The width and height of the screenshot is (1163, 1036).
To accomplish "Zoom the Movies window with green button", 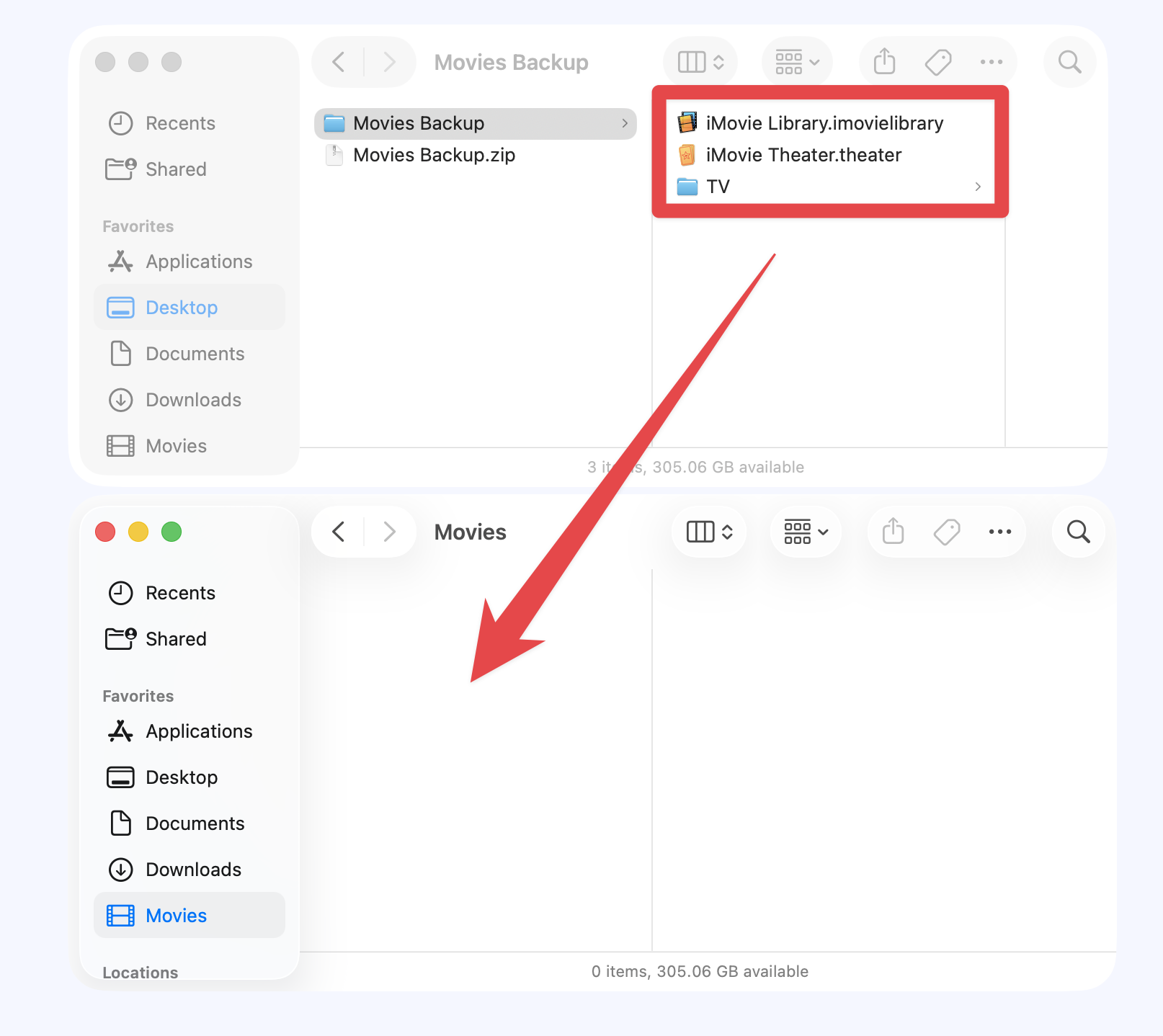I will [171, 532].
